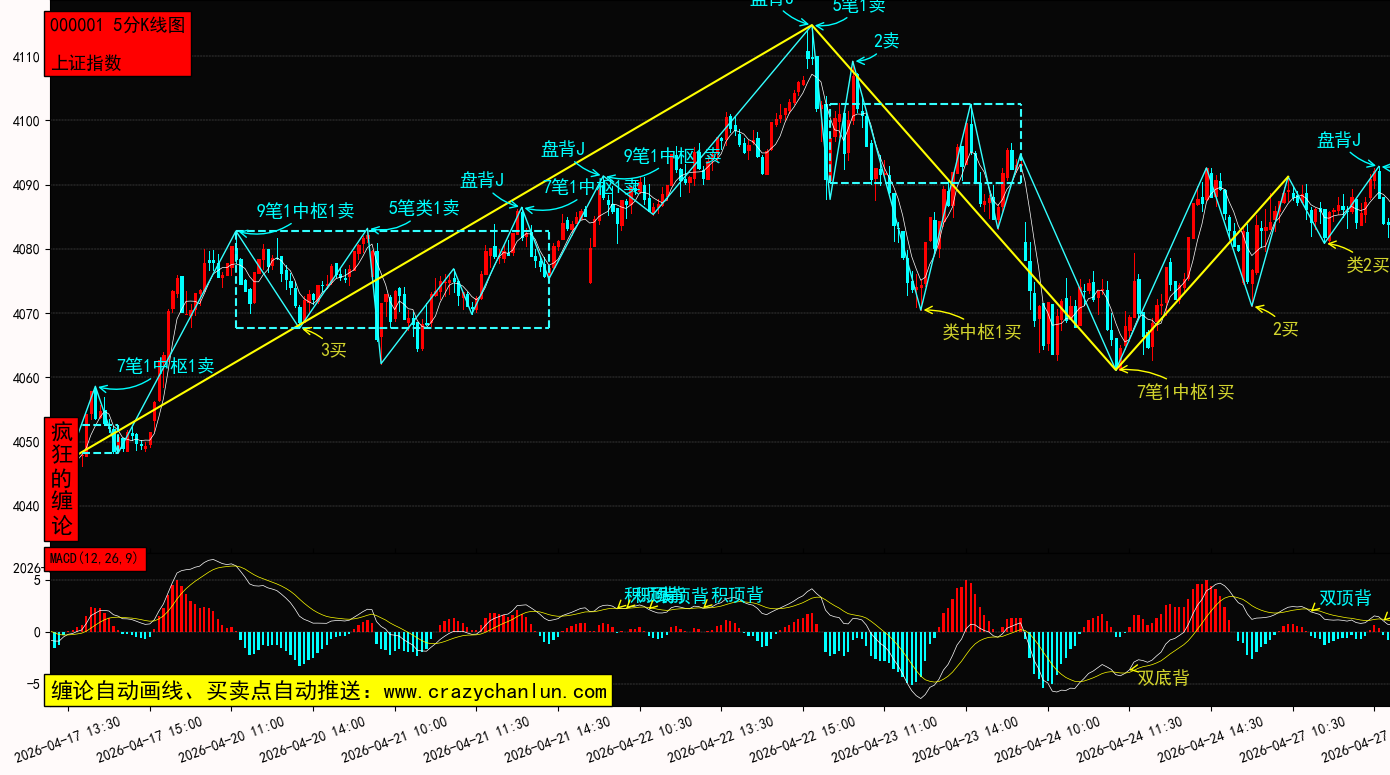Click the 类2买 buy-point label
Screen dimensions: 1390x775
(x=1367, y=265)
